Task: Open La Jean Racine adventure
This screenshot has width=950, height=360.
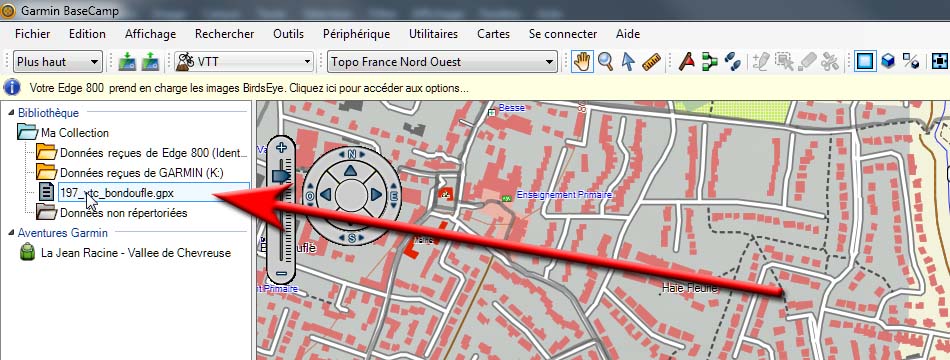Action: point(136,253)
